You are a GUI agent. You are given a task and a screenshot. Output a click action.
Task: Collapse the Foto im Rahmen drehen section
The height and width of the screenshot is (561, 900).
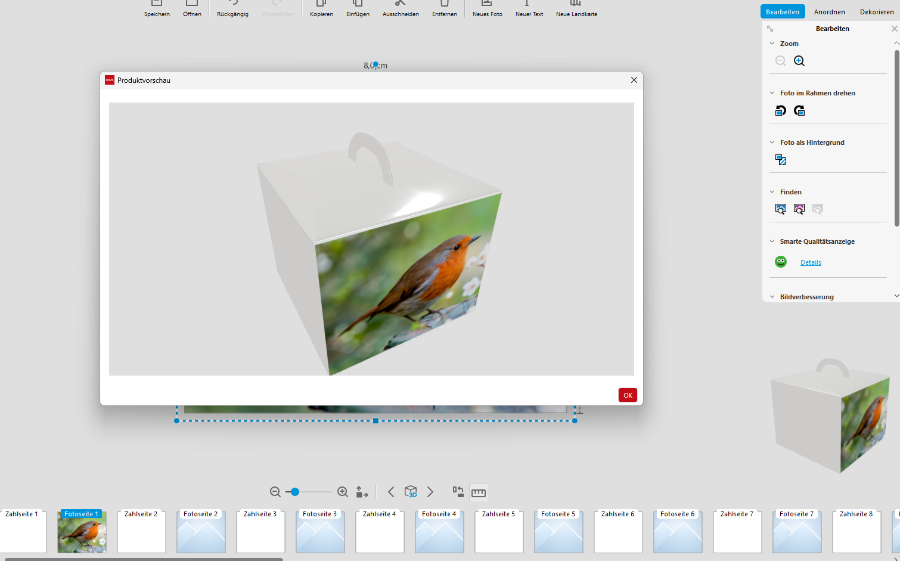click(x=772, y=93)
